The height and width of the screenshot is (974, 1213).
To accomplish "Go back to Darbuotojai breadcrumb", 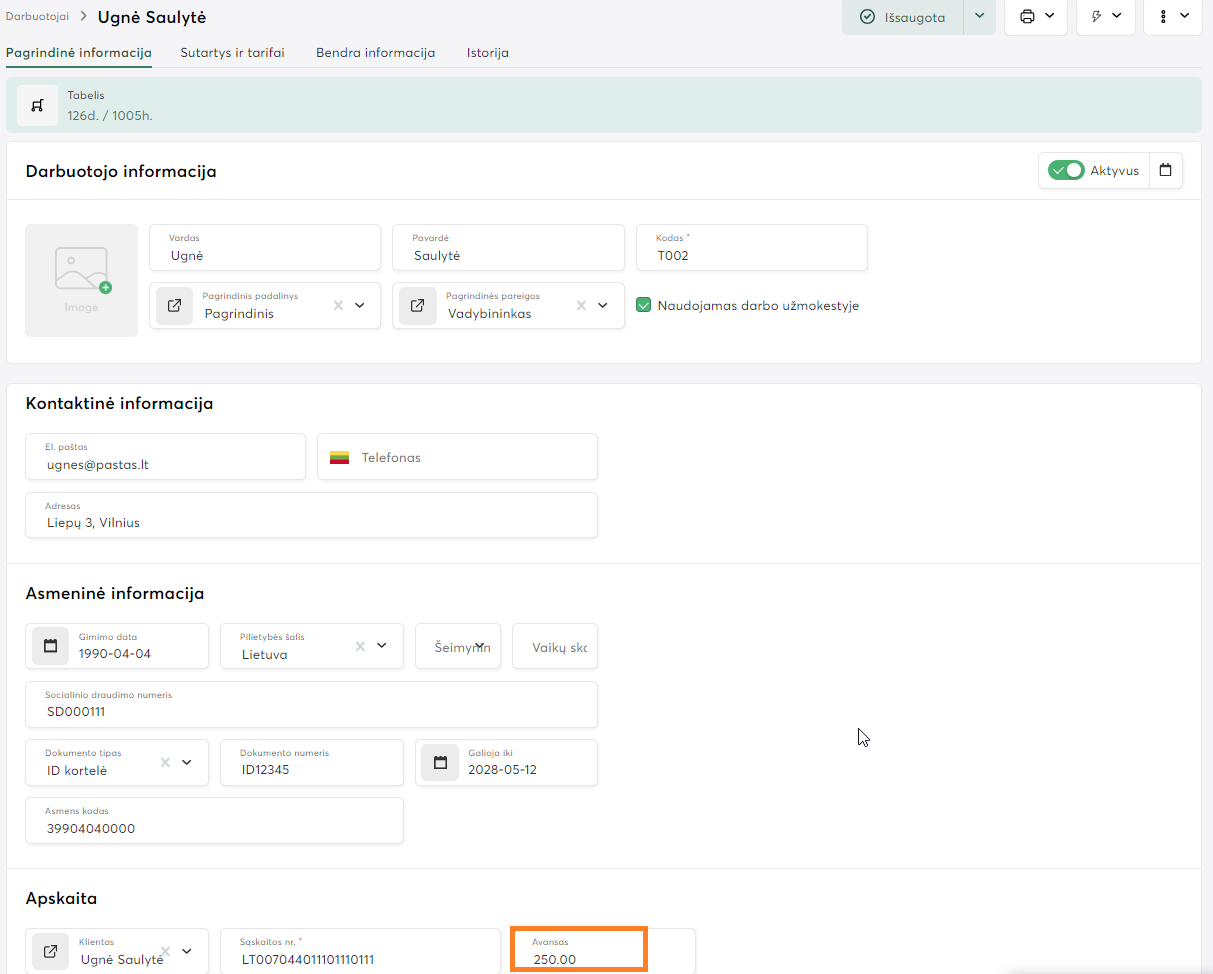I will [x=37, y=17].
